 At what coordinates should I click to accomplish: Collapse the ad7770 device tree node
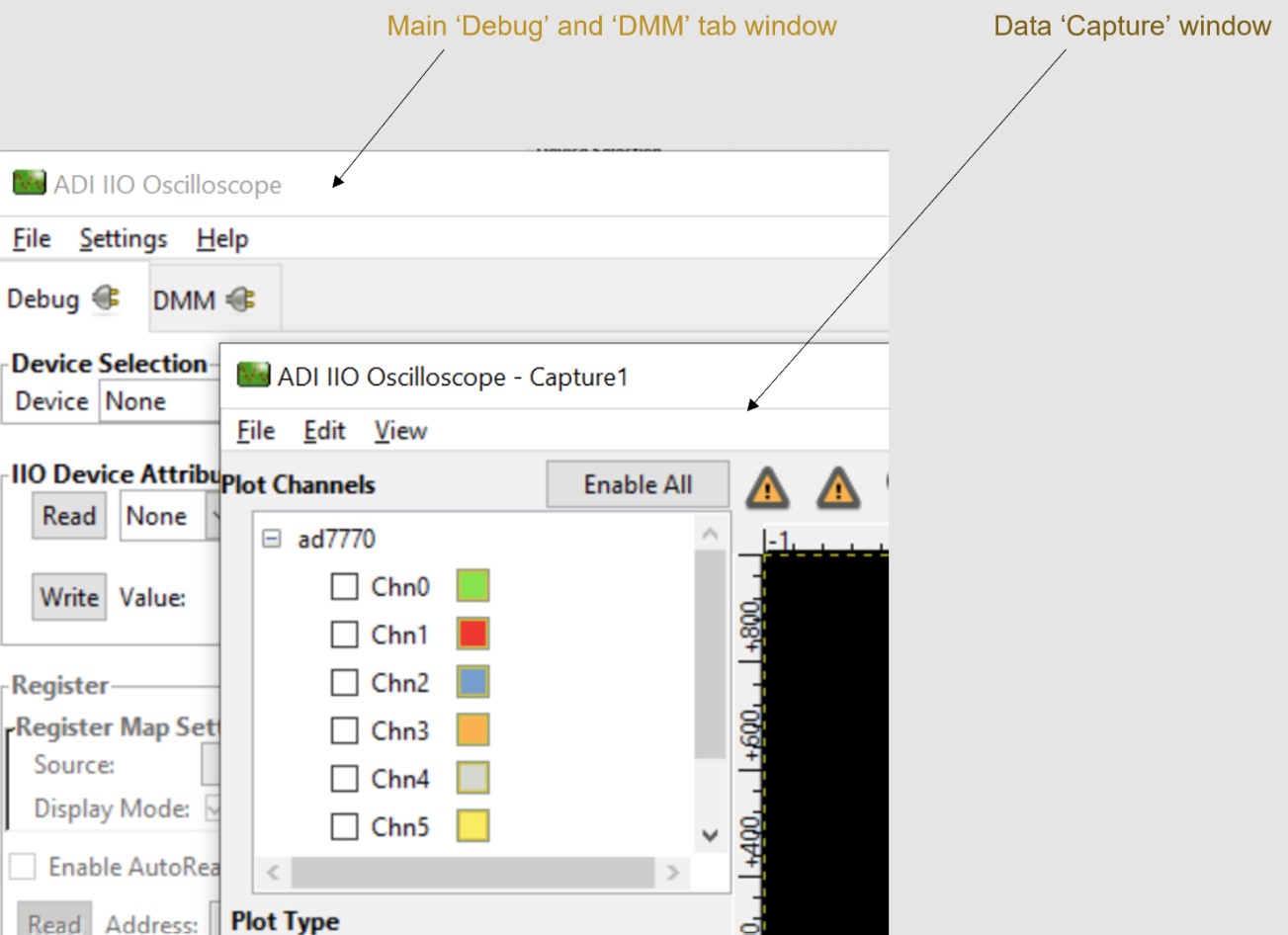(271, 539)
